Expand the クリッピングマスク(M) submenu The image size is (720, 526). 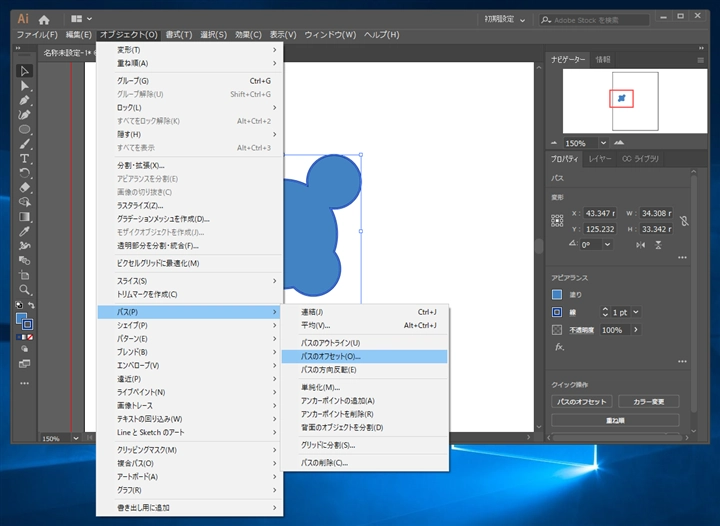pyautogui.click(x=190, y=450)
